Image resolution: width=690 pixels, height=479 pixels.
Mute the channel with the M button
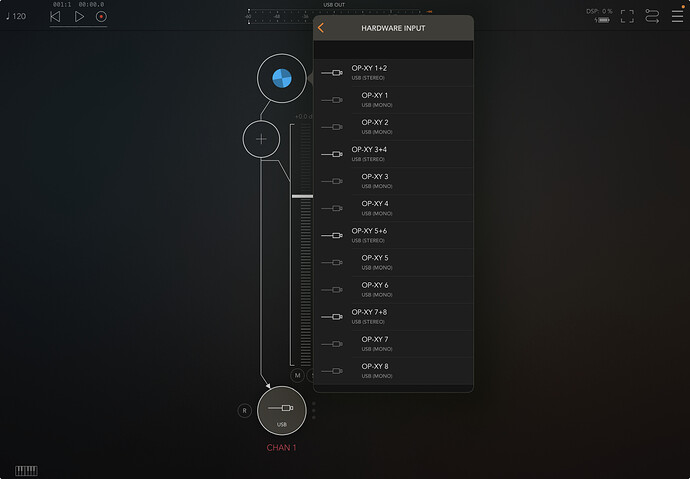point(297,375)
